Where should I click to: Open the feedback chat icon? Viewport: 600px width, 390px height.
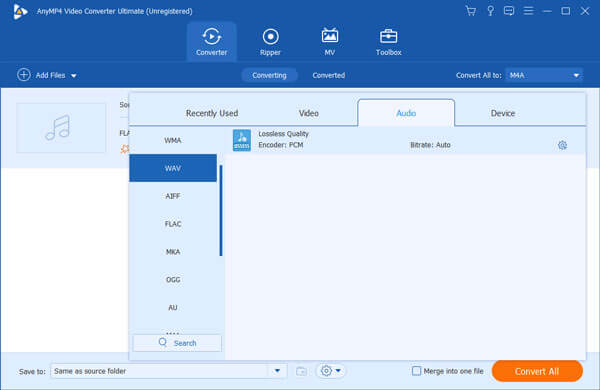tap(509, 11)
